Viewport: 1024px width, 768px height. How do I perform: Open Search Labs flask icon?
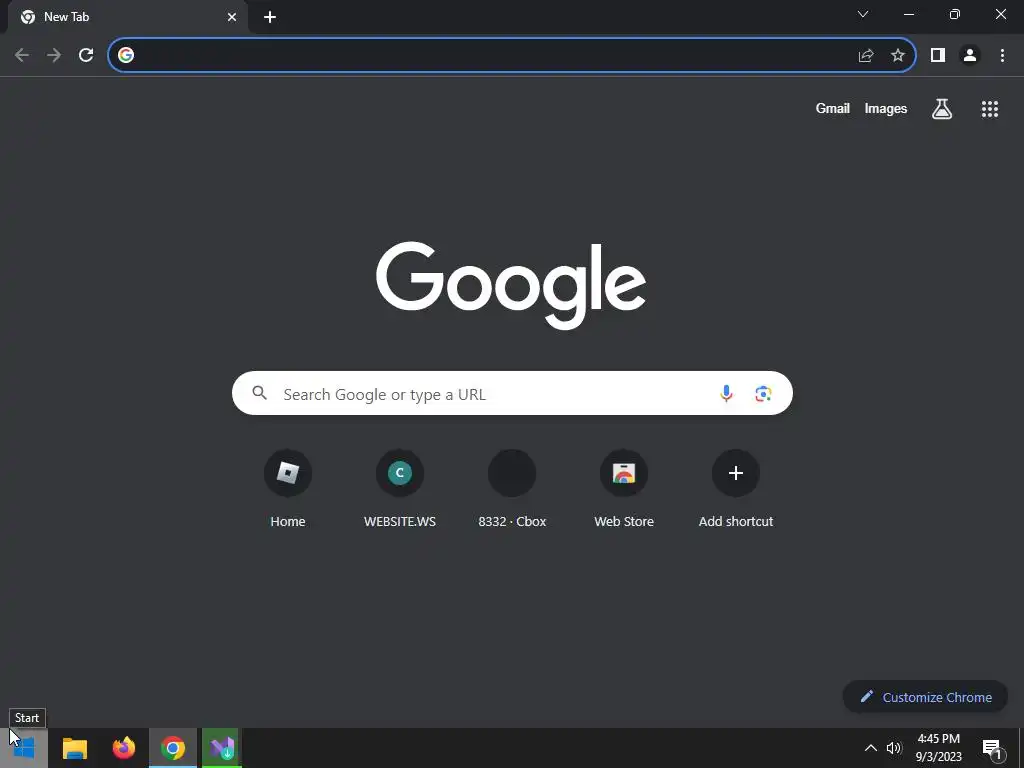(x=942, y=109)
